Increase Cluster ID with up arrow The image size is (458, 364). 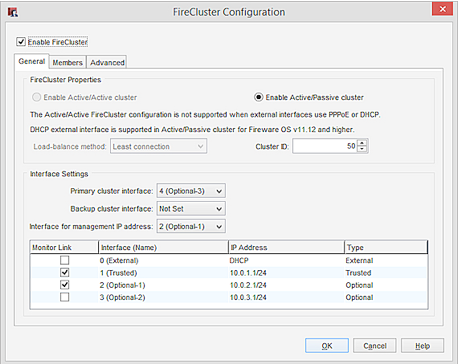[362, 143]
